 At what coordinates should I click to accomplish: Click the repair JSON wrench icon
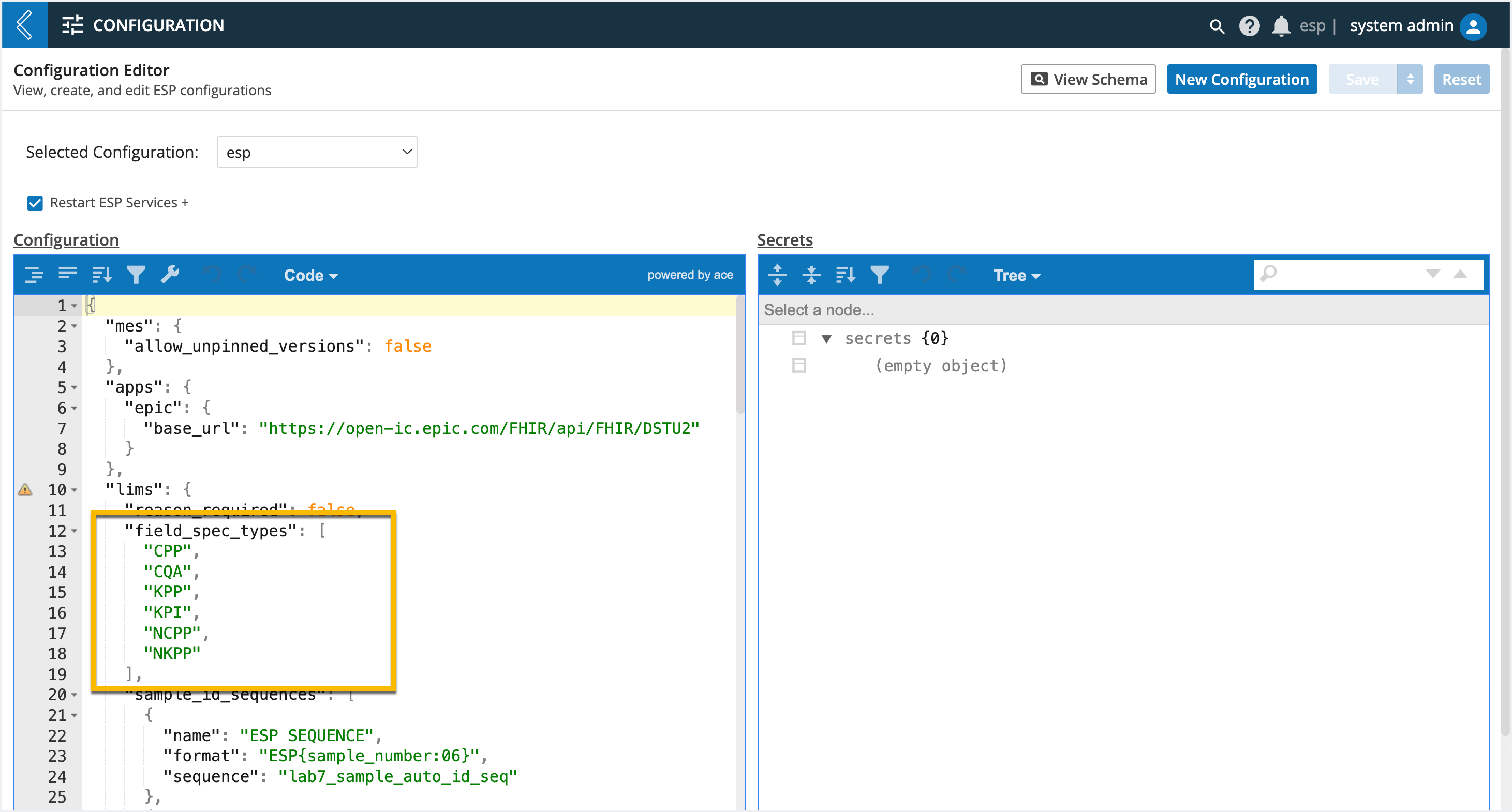[x=170, y=275]
